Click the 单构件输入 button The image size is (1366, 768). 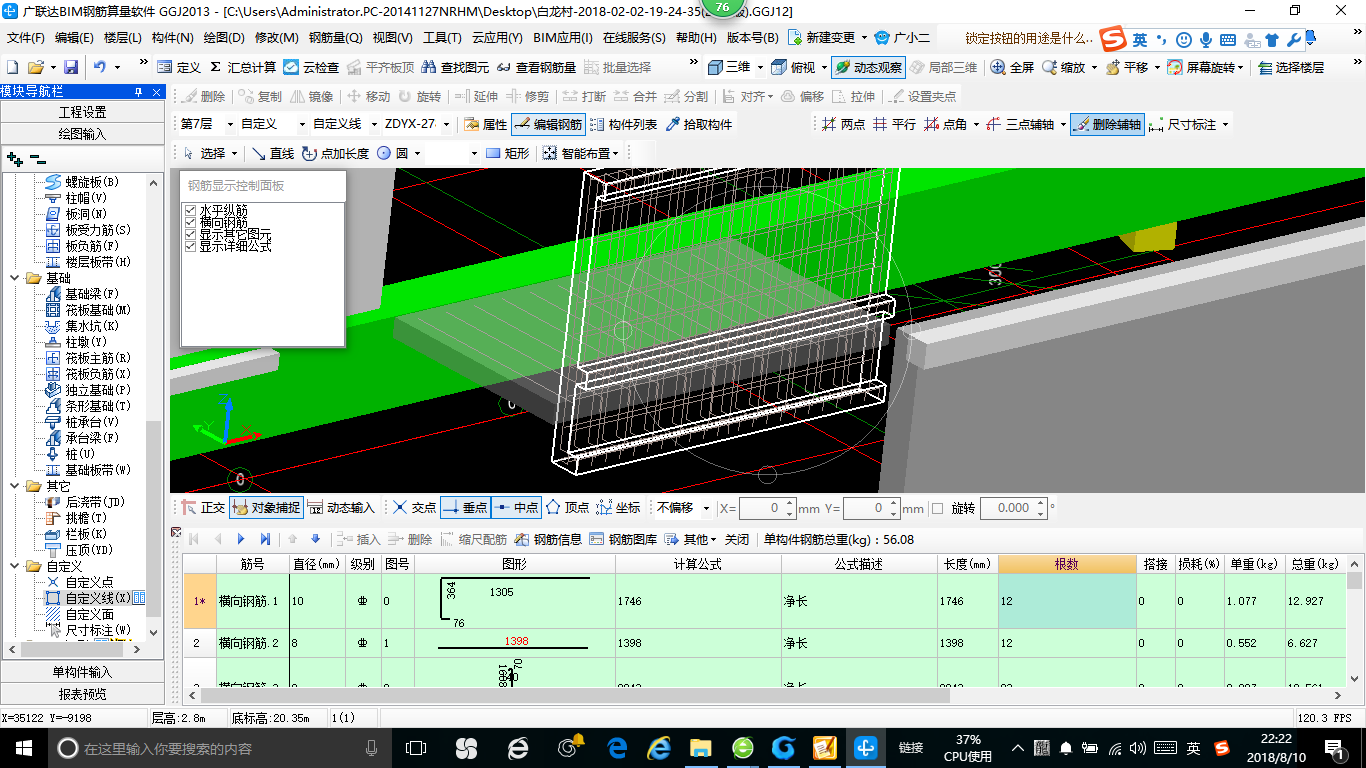pos(82,672)
